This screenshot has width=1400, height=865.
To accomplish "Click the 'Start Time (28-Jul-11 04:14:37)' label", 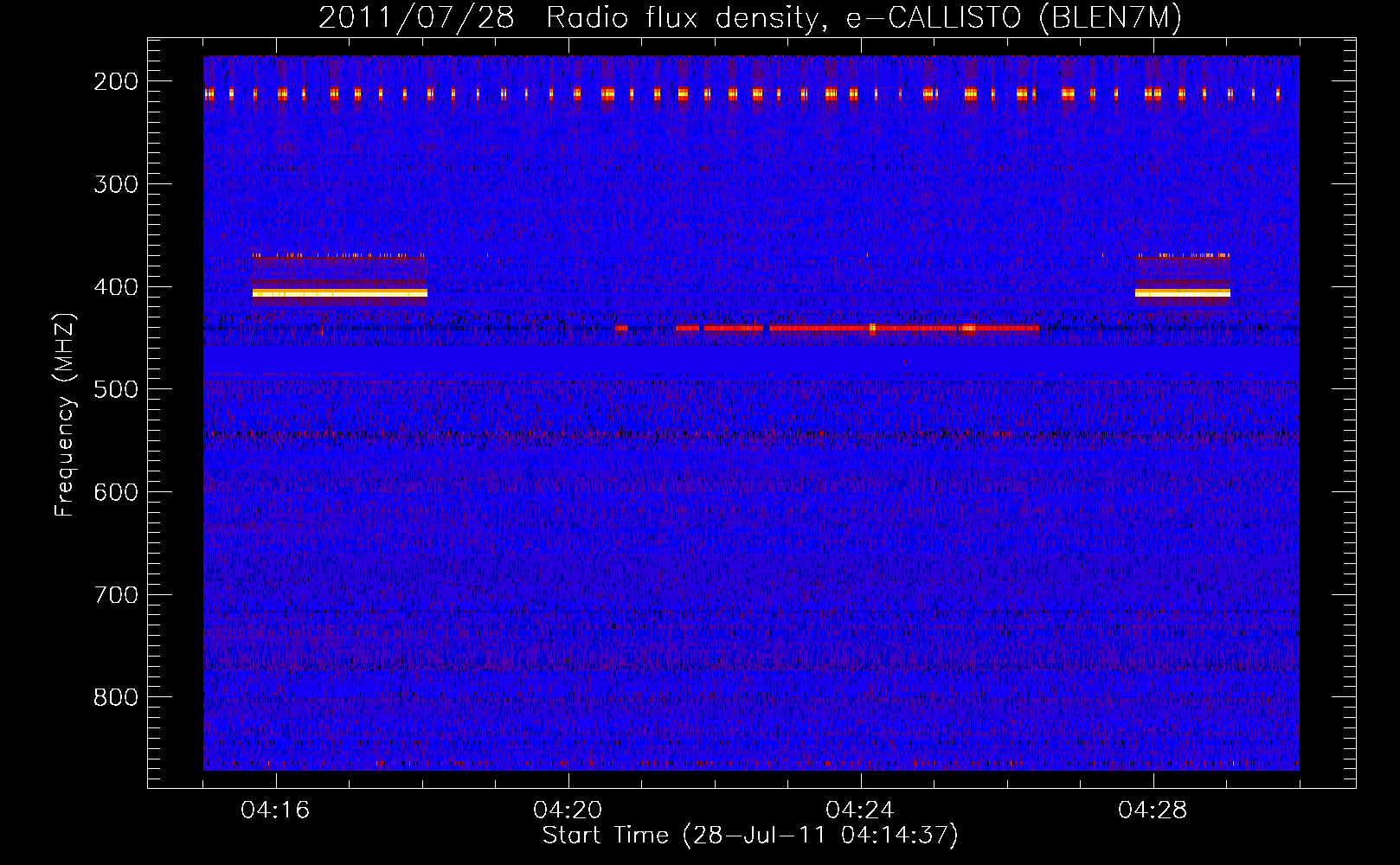I will tap(750, 836).
